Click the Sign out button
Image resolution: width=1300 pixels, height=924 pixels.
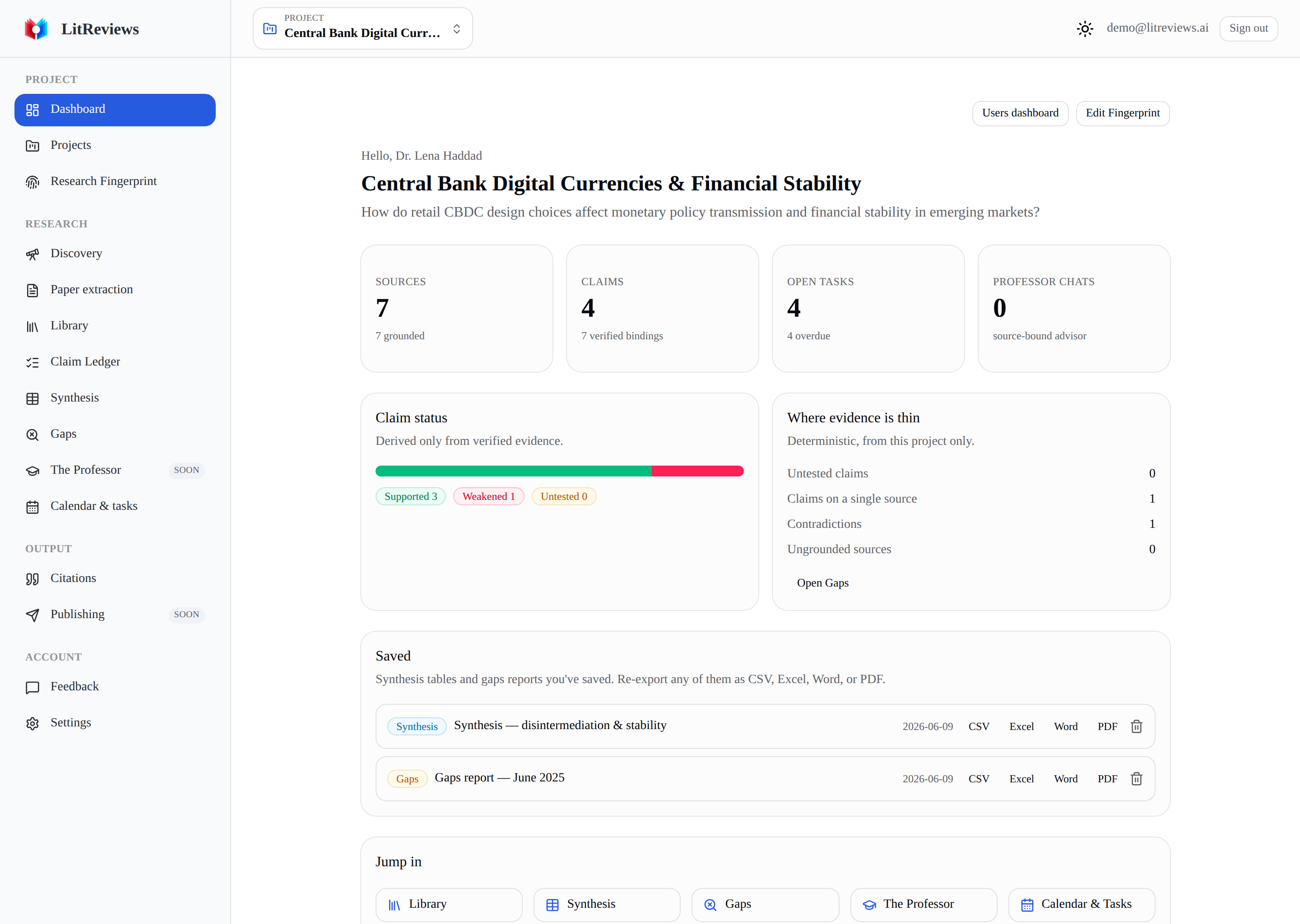pyautogui.click(x=1248, y=28)
